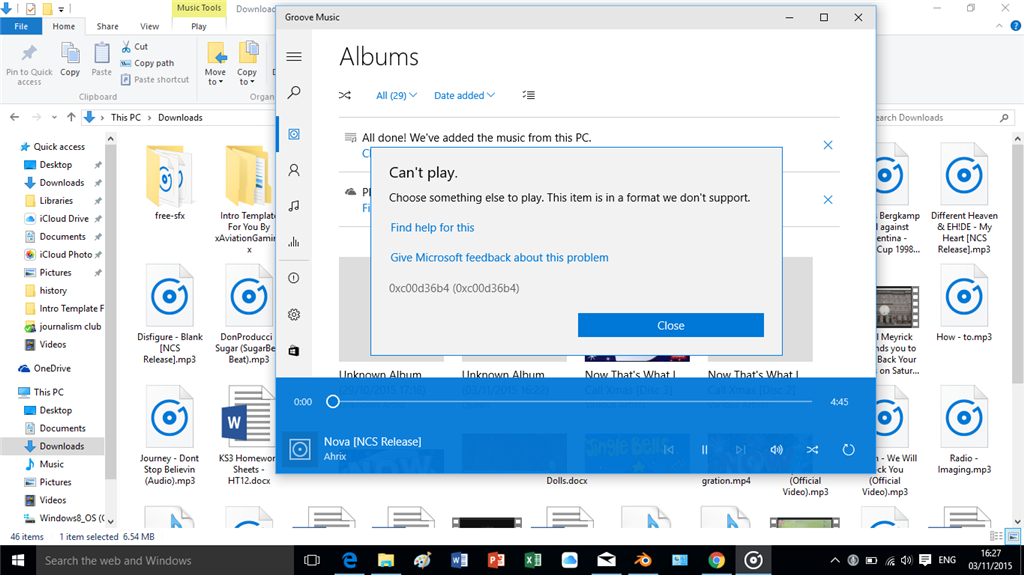
Task: Dismiss the 'All done' notification
Action: click(827, 145)
